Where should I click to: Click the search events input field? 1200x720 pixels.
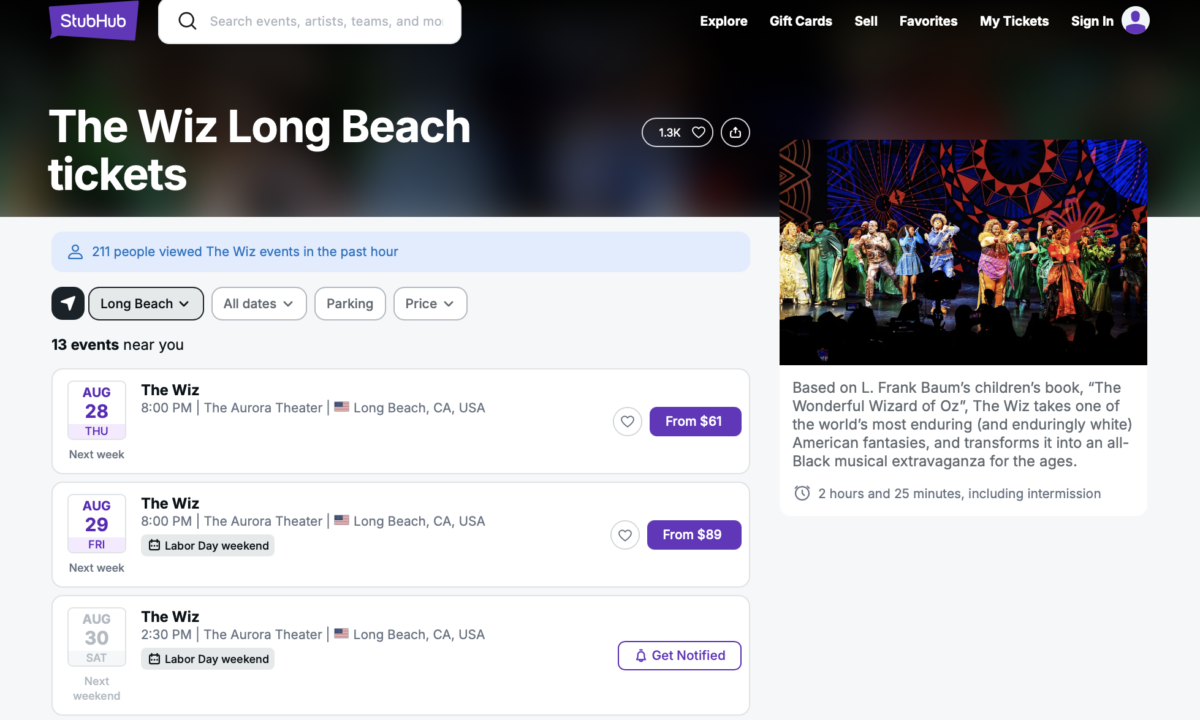pos(325,21)
